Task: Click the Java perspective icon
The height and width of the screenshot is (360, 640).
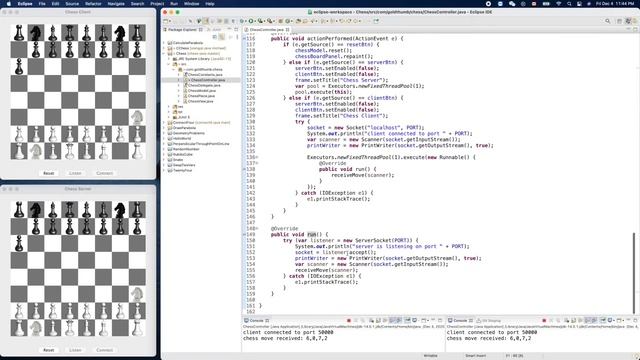Action: pos(629,21)
